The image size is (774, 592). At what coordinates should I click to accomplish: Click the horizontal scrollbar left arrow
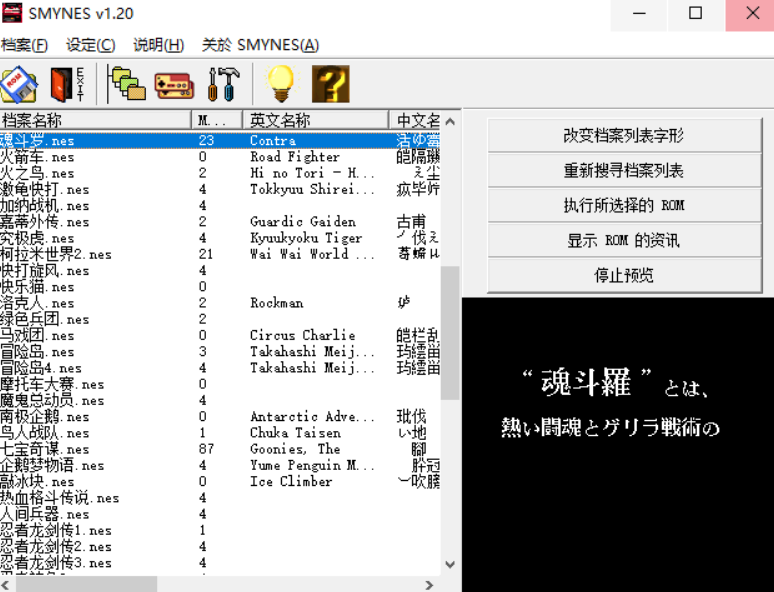point(7,585)
